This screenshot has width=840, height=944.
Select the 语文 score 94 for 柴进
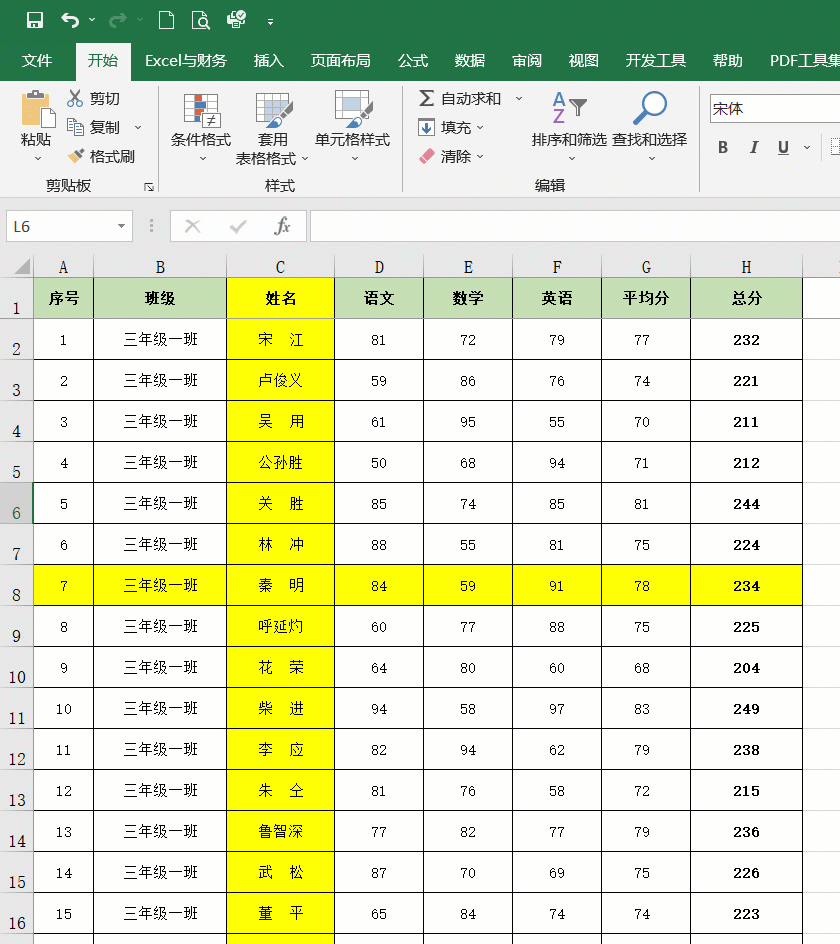pyautogui.click(x=379, y=709)
